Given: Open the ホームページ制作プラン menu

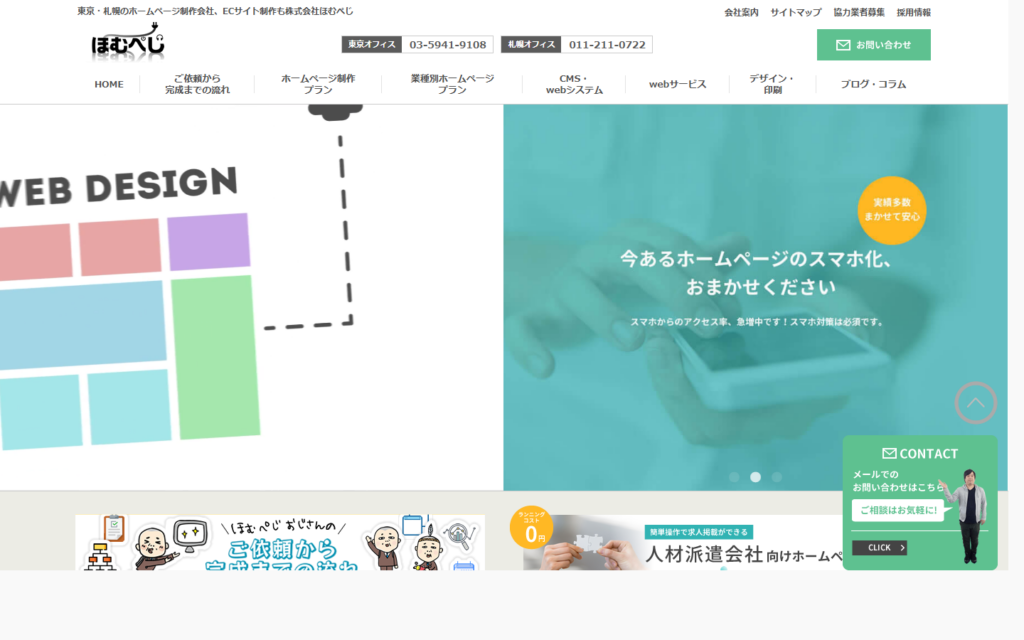Looking at the screenshot, I should click(318, 84).
